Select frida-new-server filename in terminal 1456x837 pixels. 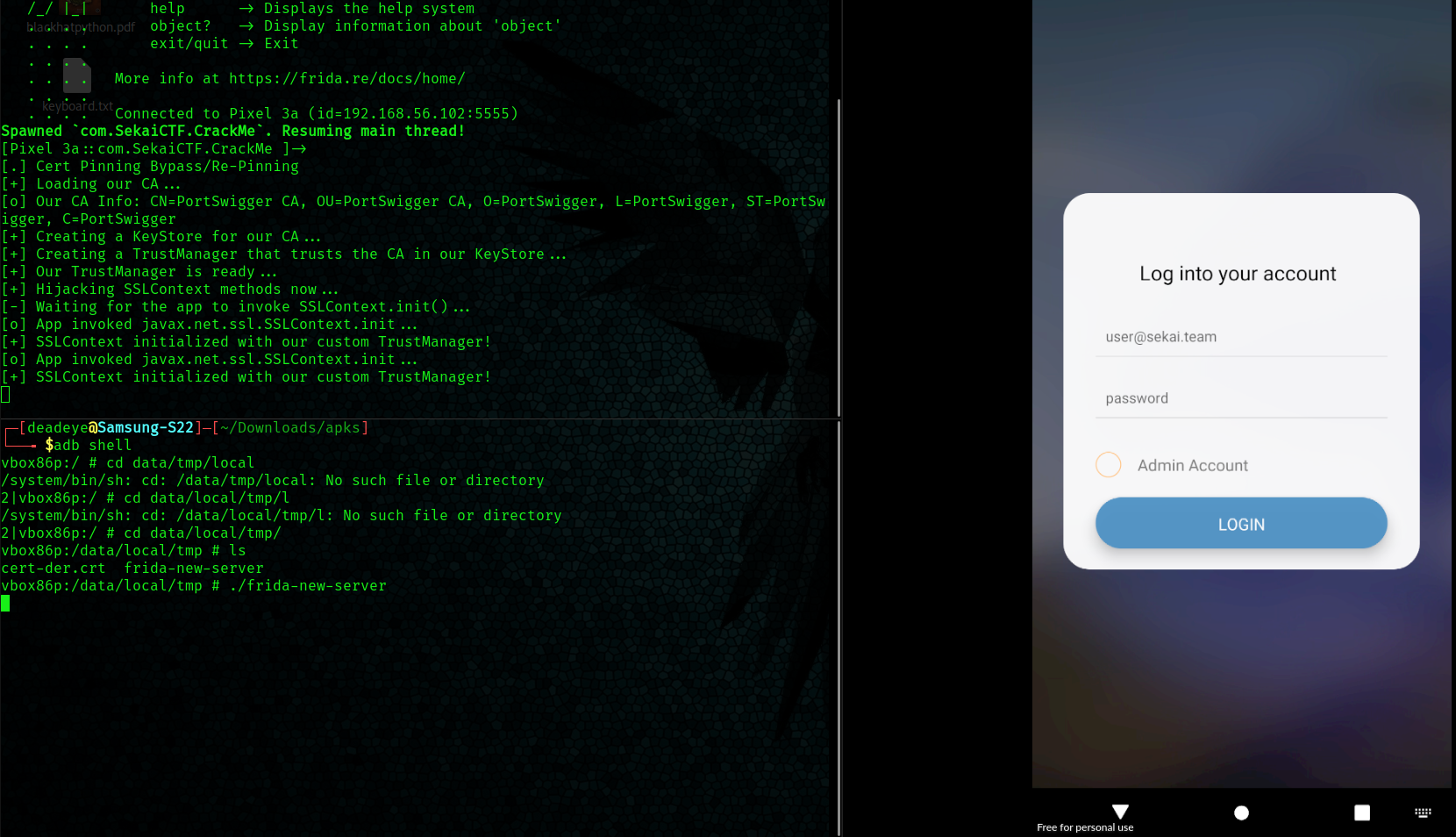(x=193, y=568)
